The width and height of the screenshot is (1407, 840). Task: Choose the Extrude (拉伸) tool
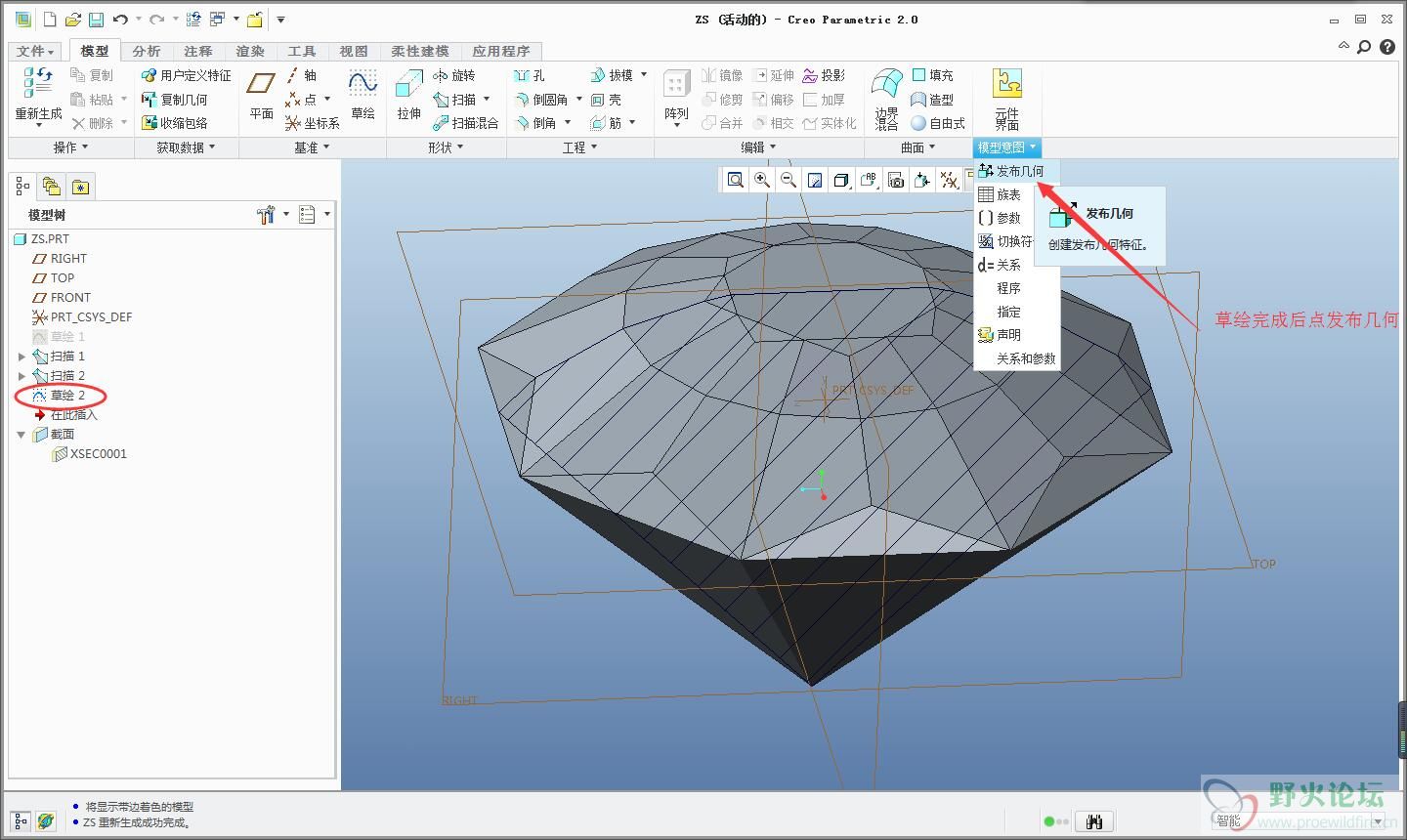[x=409, y=96]
